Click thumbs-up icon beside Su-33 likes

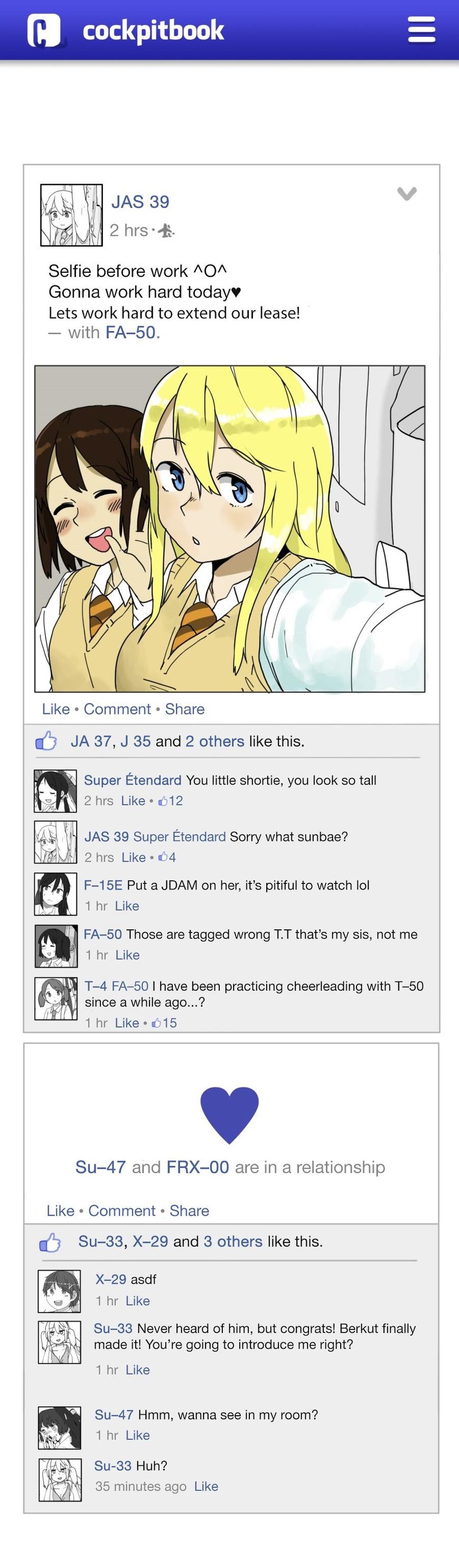[51, 1241]
